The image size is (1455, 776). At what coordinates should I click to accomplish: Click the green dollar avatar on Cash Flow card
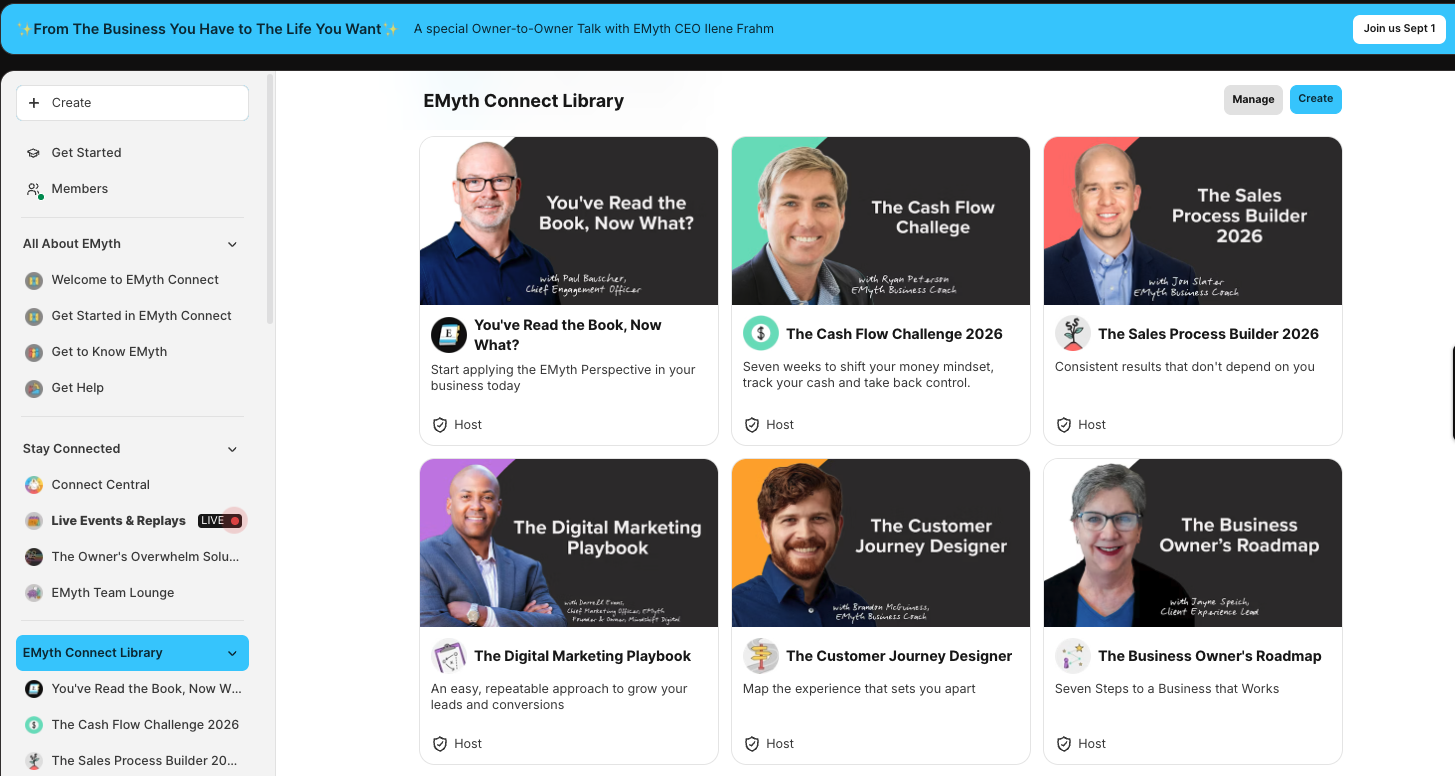coord(761,334)
